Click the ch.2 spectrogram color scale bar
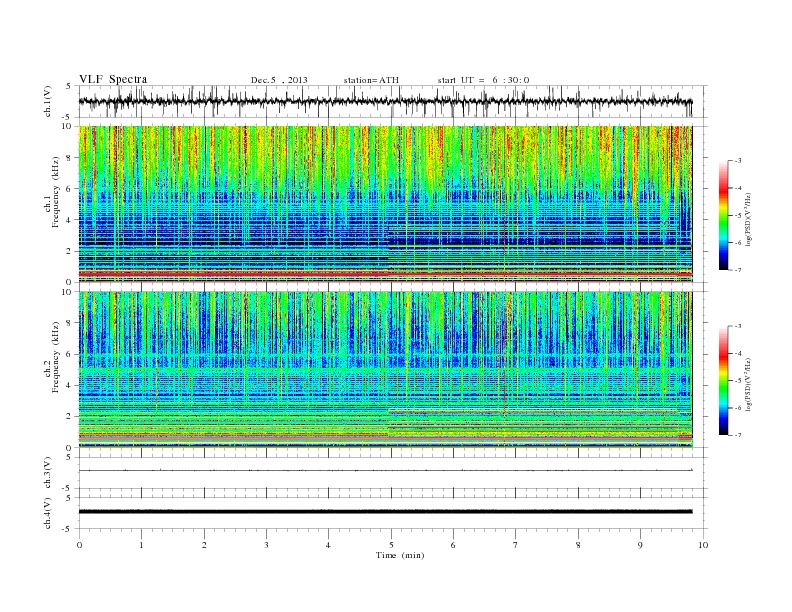 pos(723,381)
